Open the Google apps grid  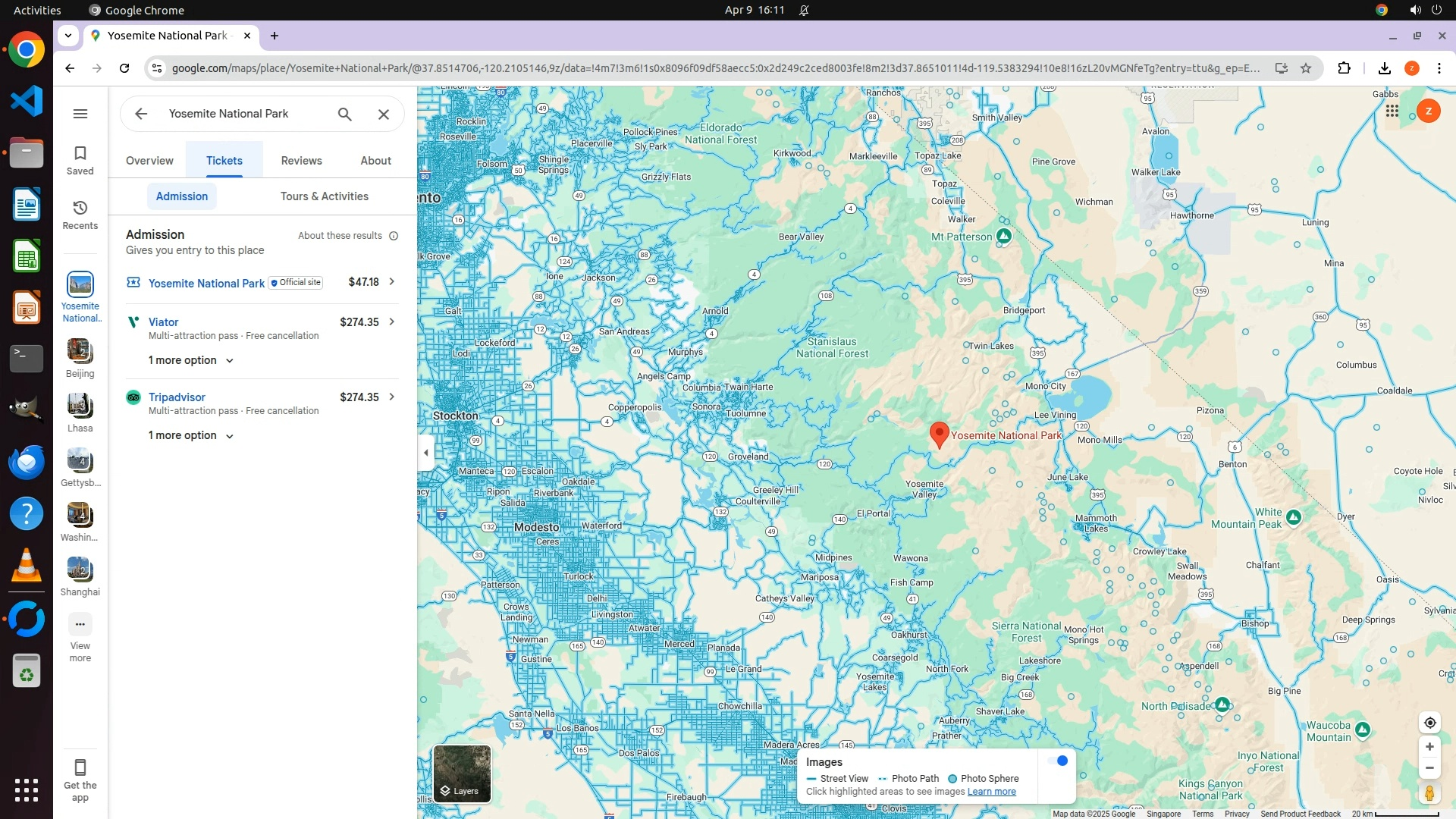click(1392, 111)
